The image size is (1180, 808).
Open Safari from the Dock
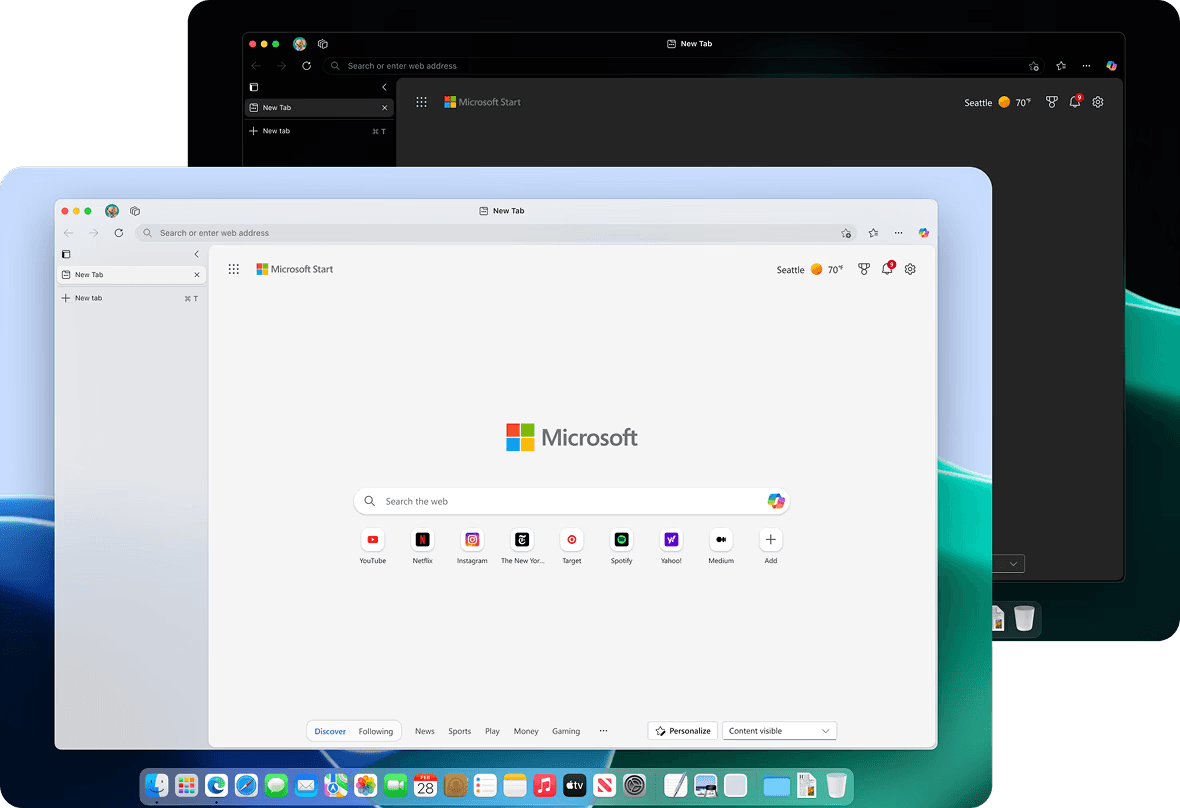[x=246, y=785]
